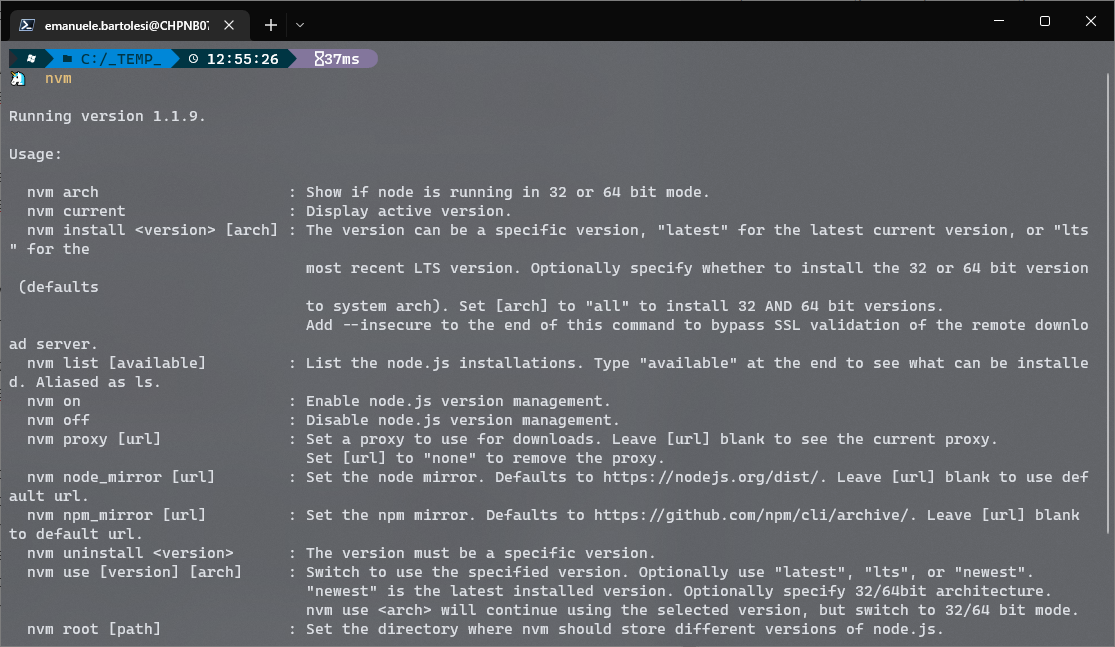Minimize the terminal window
The height and width of the screenshot is (647, 1115).
998,21
